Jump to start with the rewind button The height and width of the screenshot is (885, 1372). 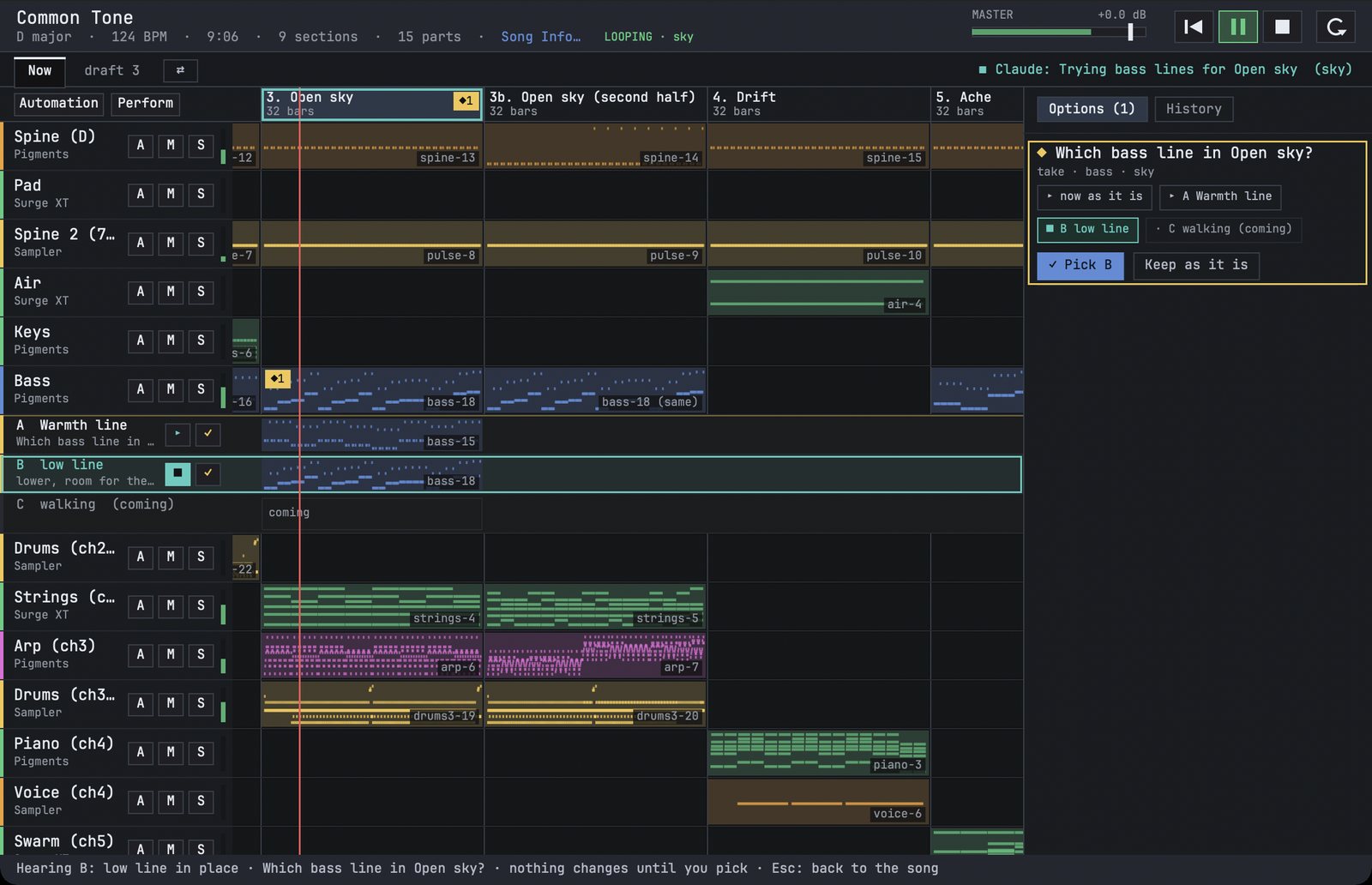point(1194,27)
